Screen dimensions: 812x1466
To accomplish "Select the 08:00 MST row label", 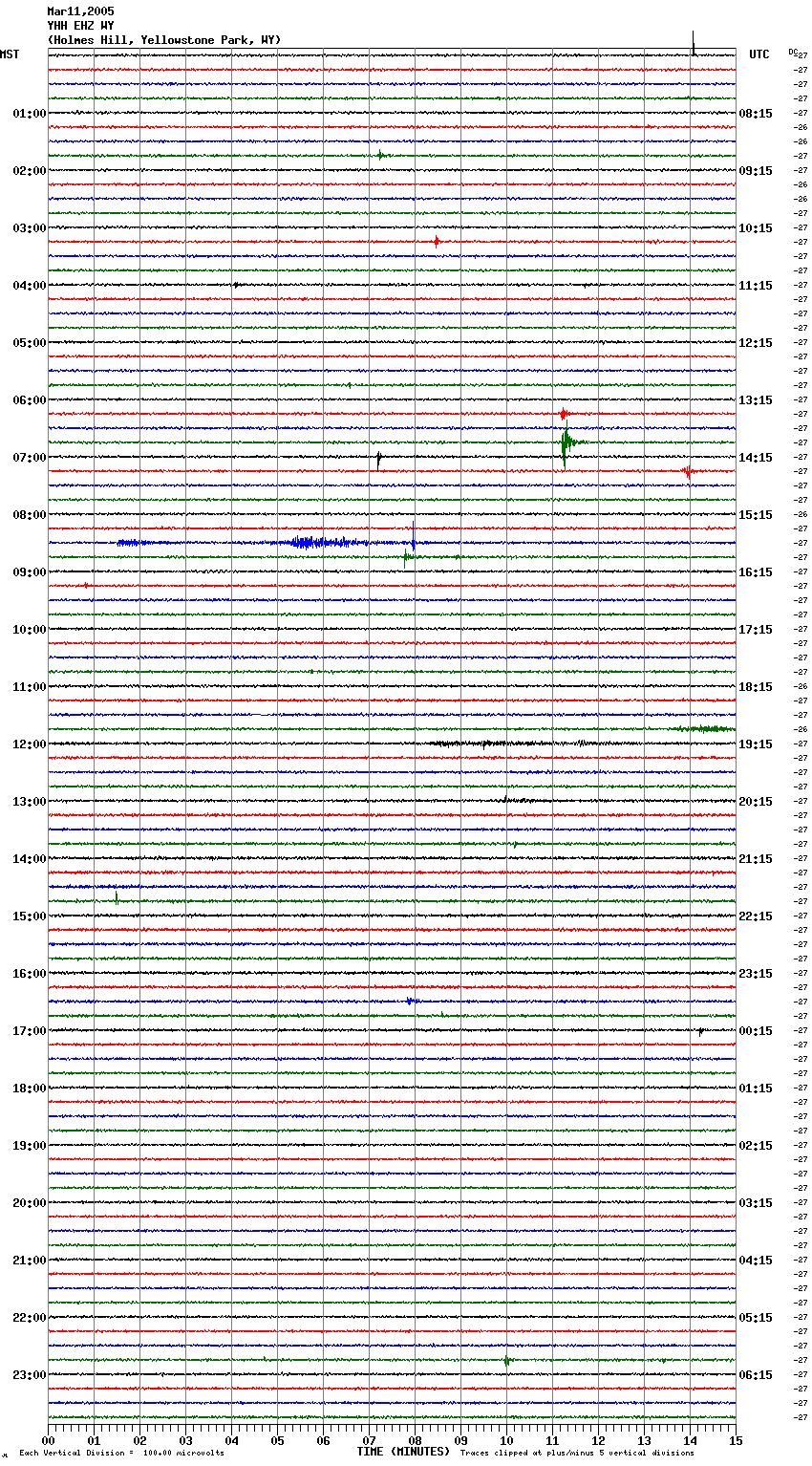I will 30,515.
